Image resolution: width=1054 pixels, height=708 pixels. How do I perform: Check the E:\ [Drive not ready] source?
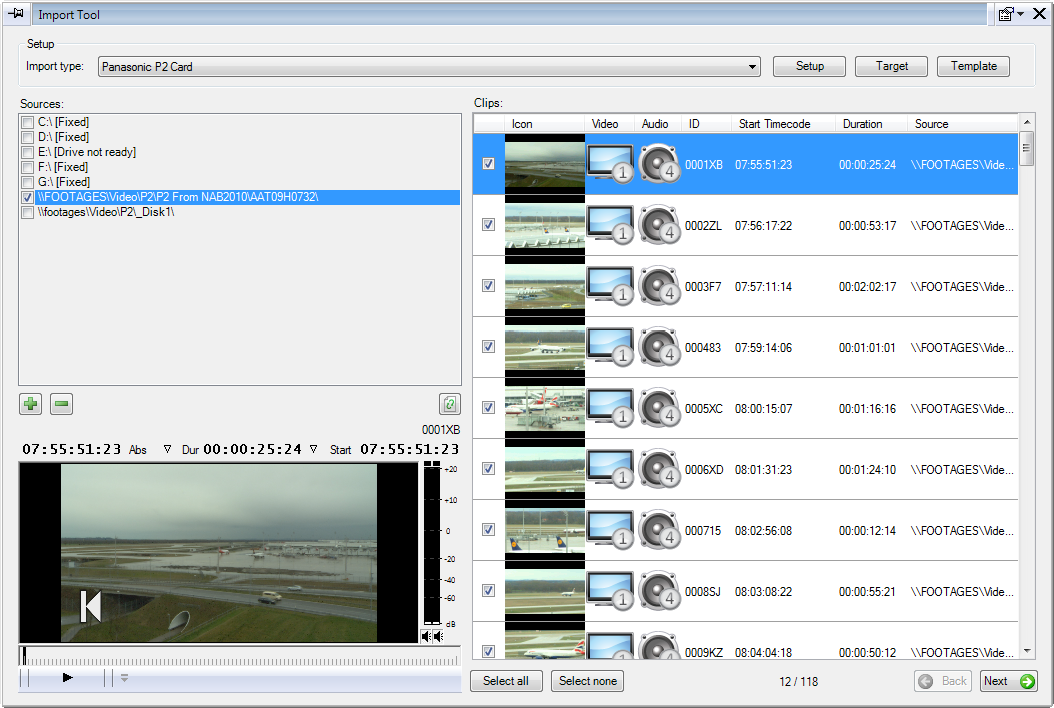(28, 153)
